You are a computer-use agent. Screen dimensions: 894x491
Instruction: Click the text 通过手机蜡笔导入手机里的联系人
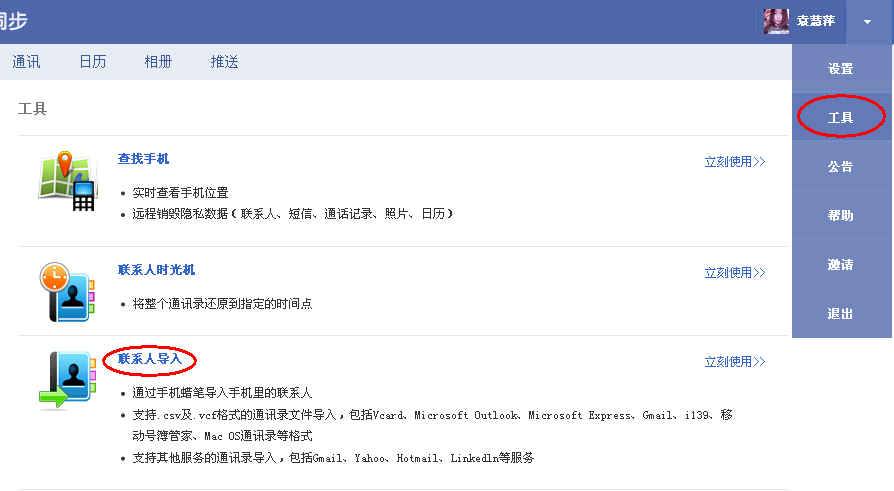(x=222, y=393)
